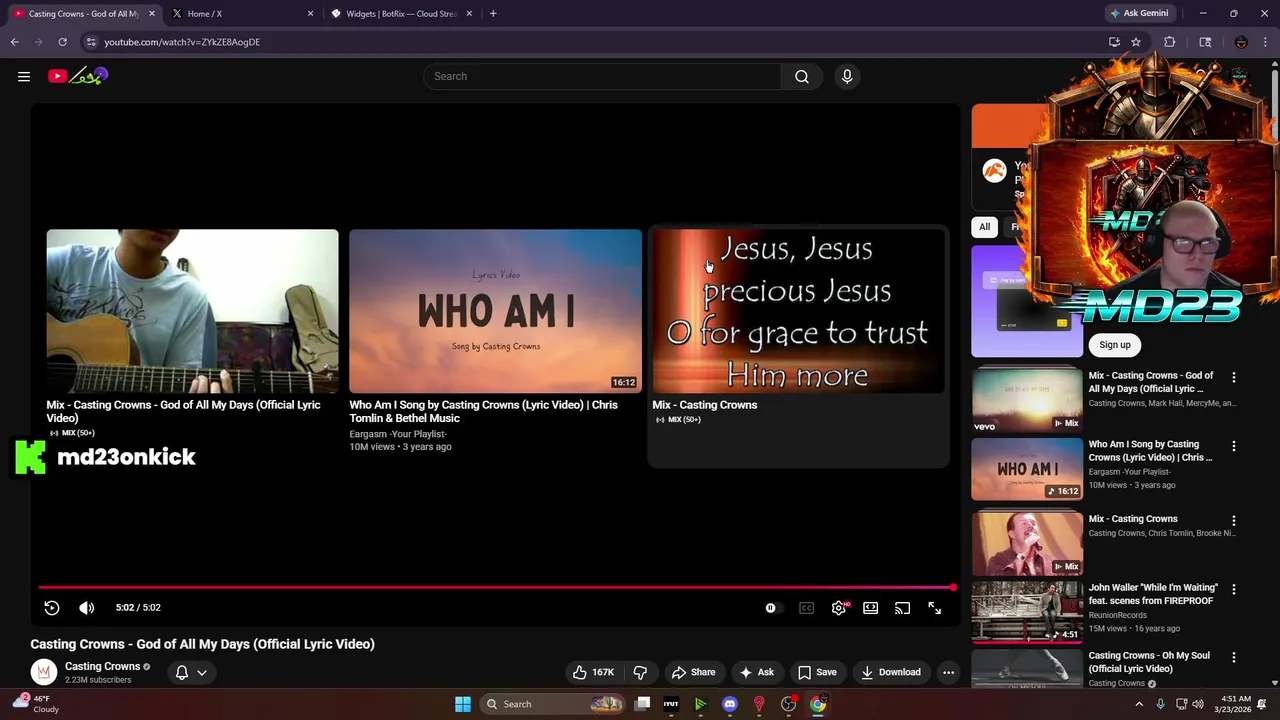The image size is (1280, 720).
Task: Open Discord from the taskbar
Action: point(730,704)
